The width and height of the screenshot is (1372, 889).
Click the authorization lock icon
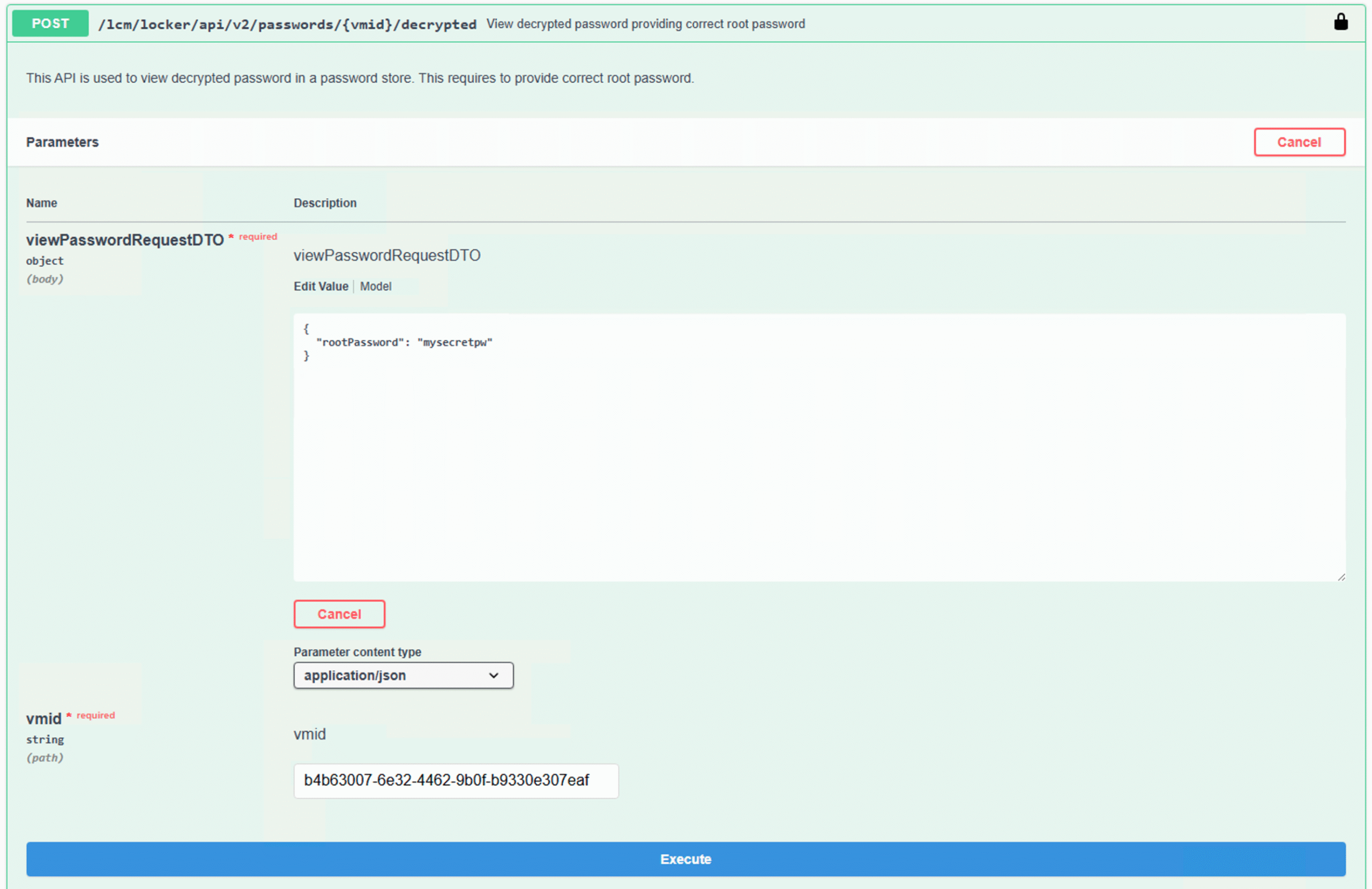(1340, 22)
